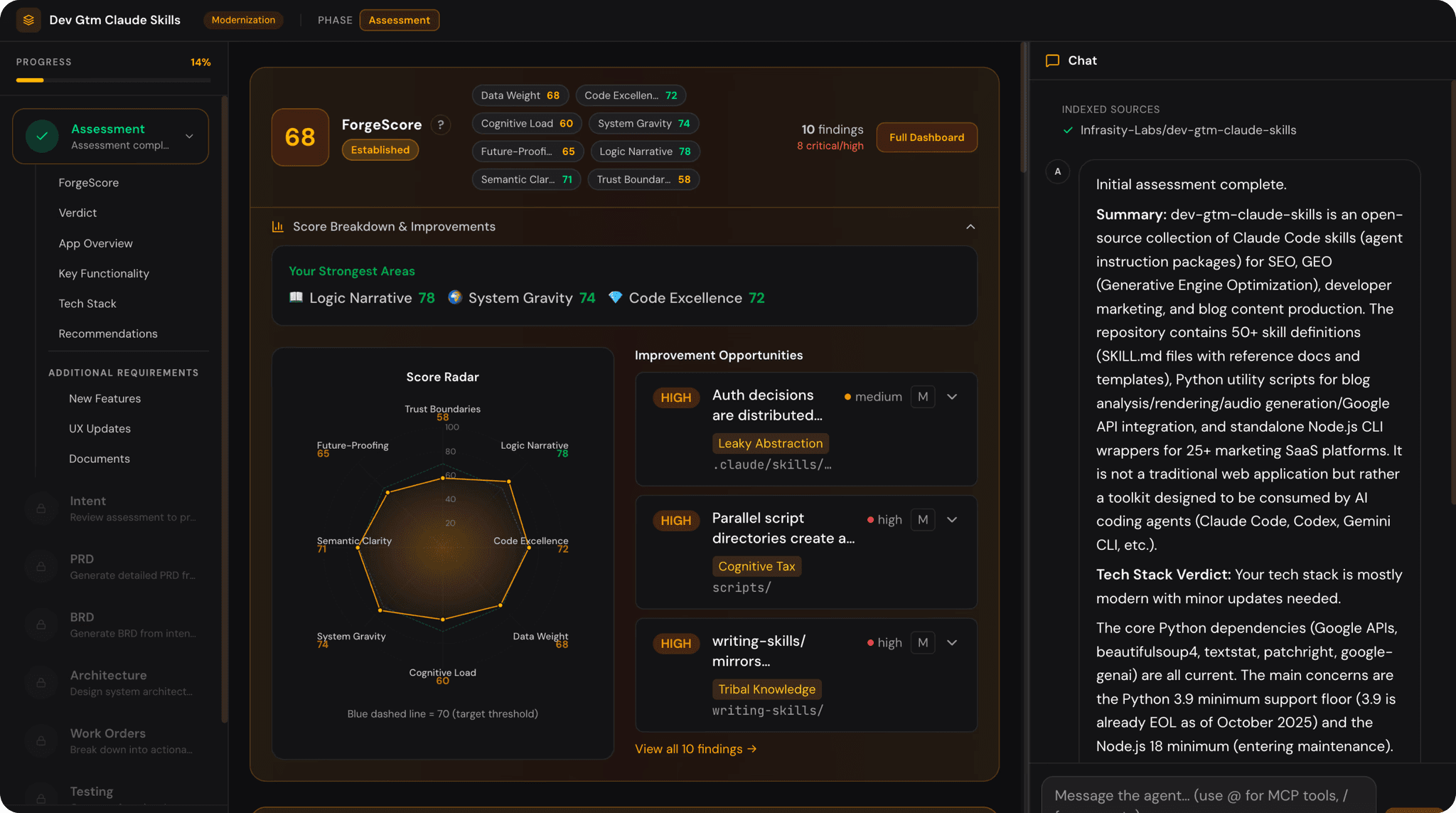
Task: Open ForgeScore in the sidebar
Action: [x=89, y=183]
